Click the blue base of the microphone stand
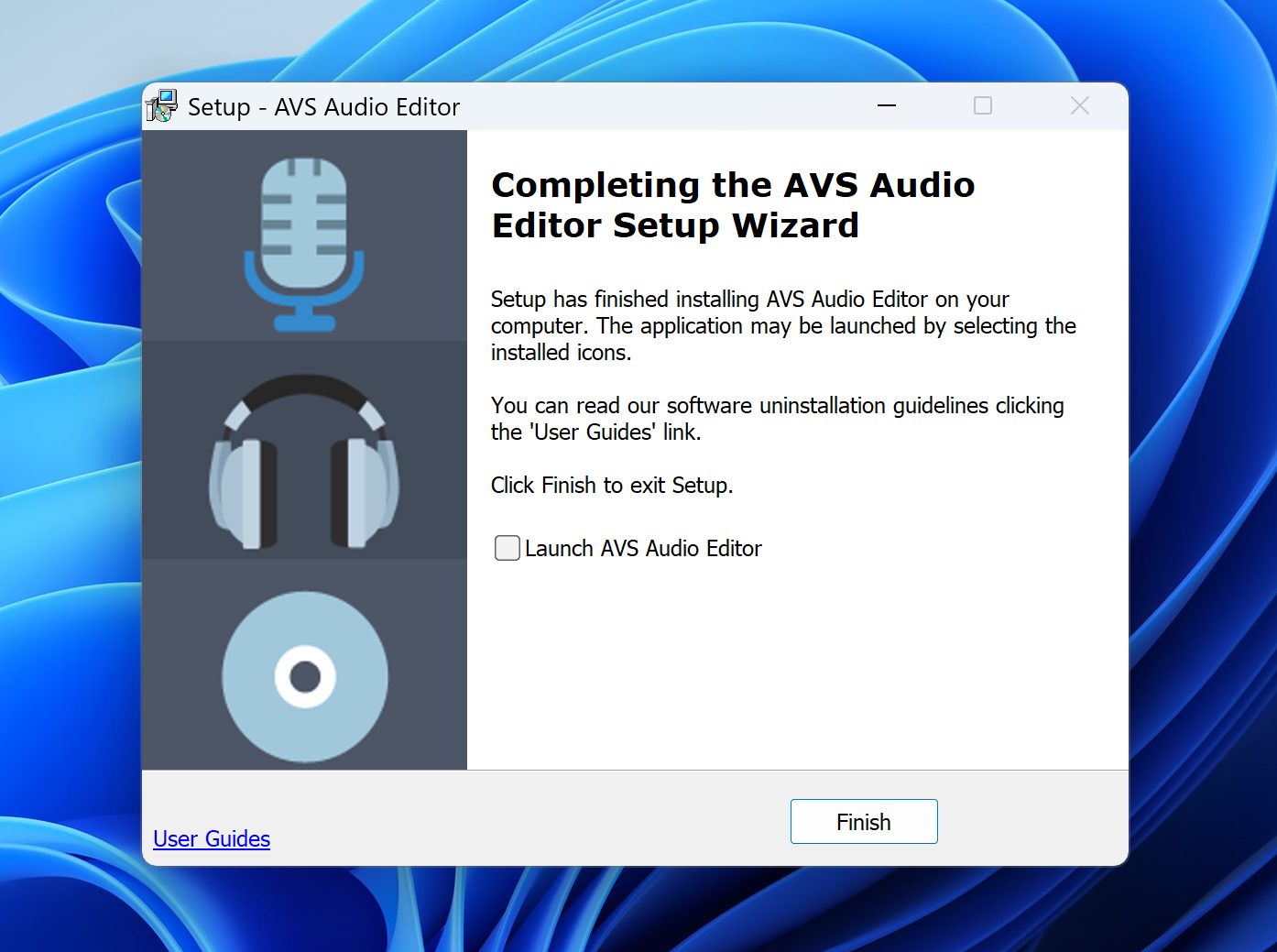Screen dimensions: 1277x952 point(304,323)
